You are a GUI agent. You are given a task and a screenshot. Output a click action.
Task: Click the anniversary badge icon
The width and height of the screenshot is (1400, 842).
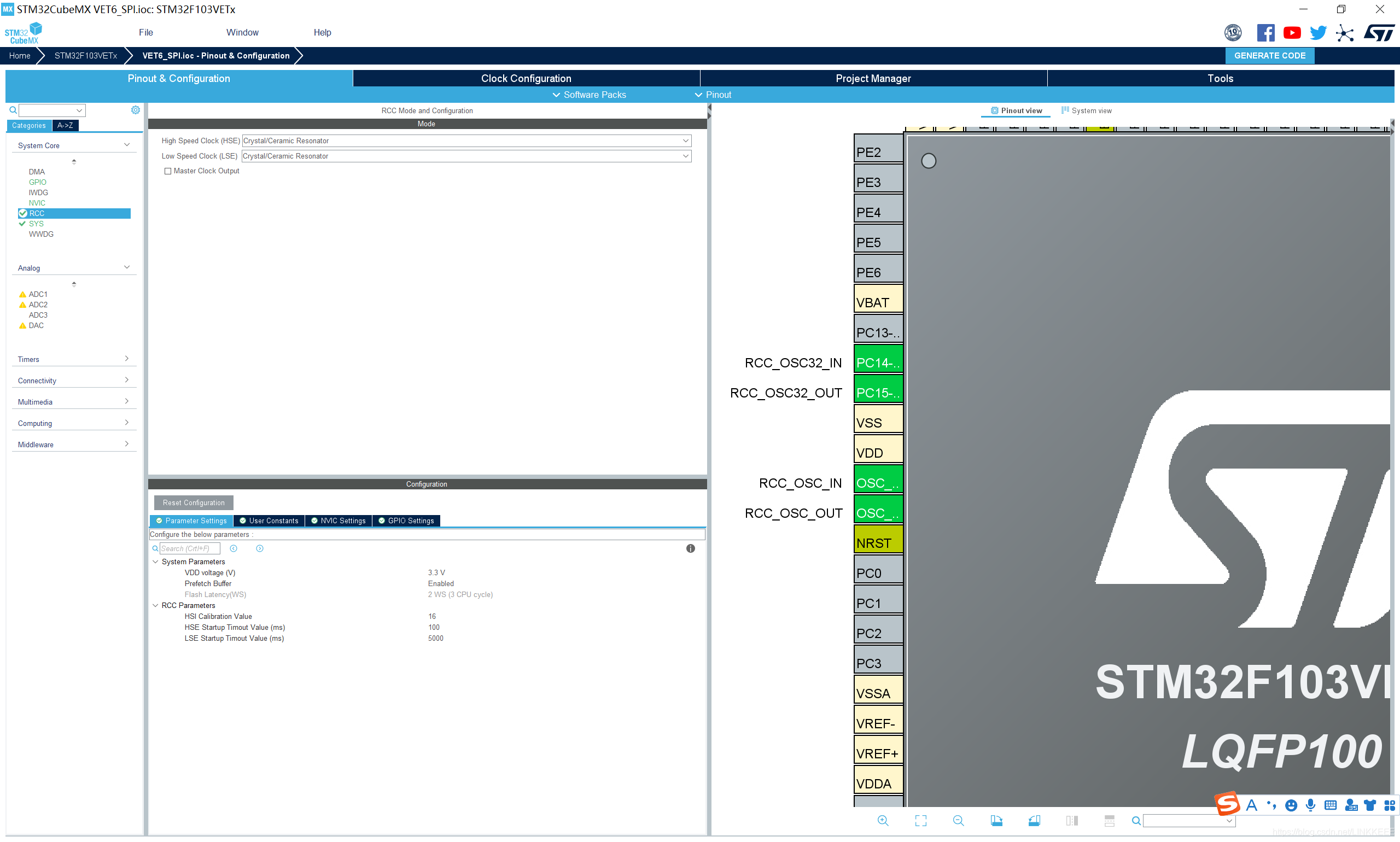tap(1233, 33)
